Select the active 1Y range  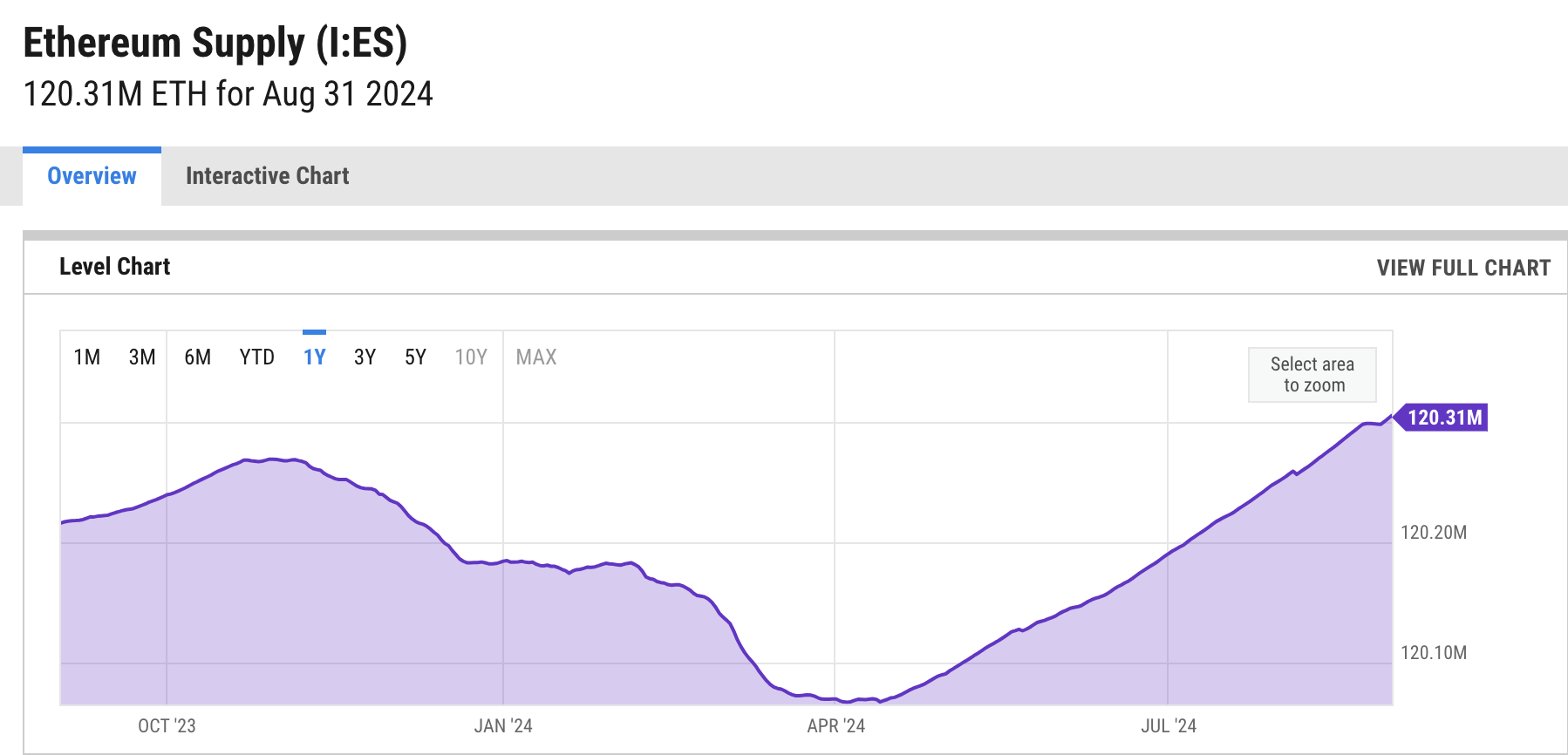[x=315, y=357]
